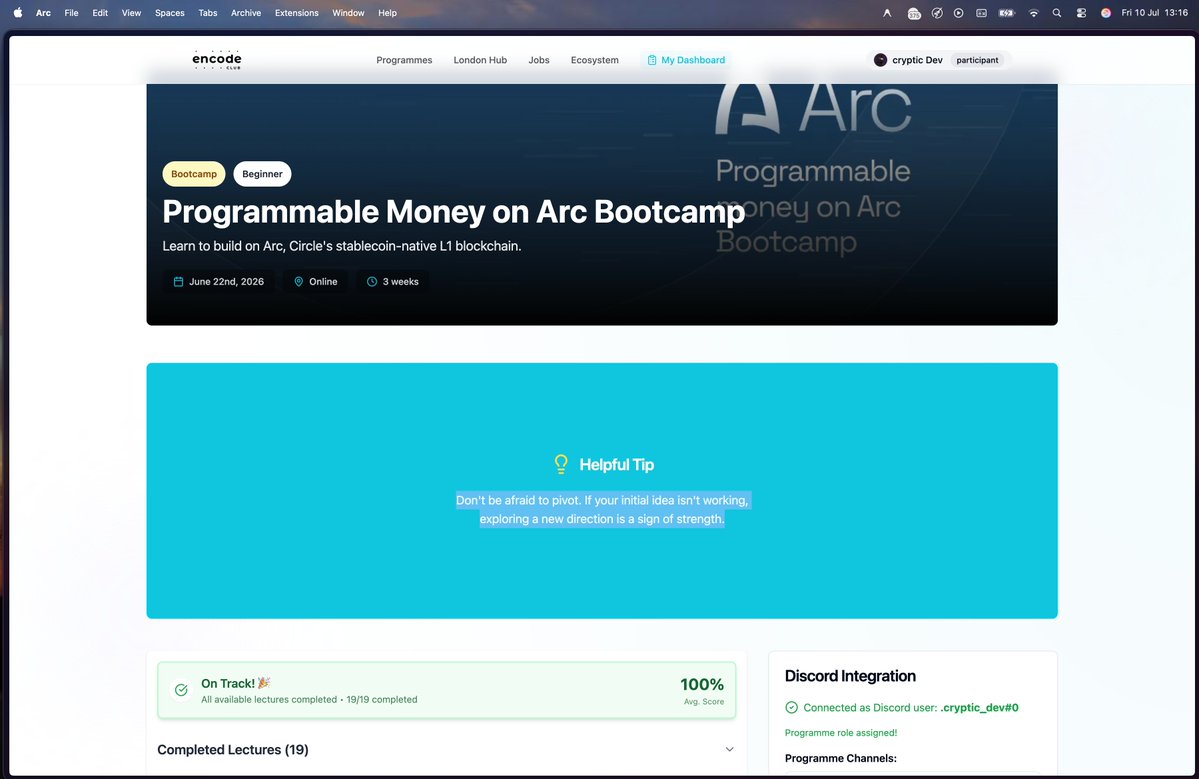1199x779 pixels.
Task: Open Spotlight search in menu bar
Action: pyautogui.click(x=1057, y=13)
